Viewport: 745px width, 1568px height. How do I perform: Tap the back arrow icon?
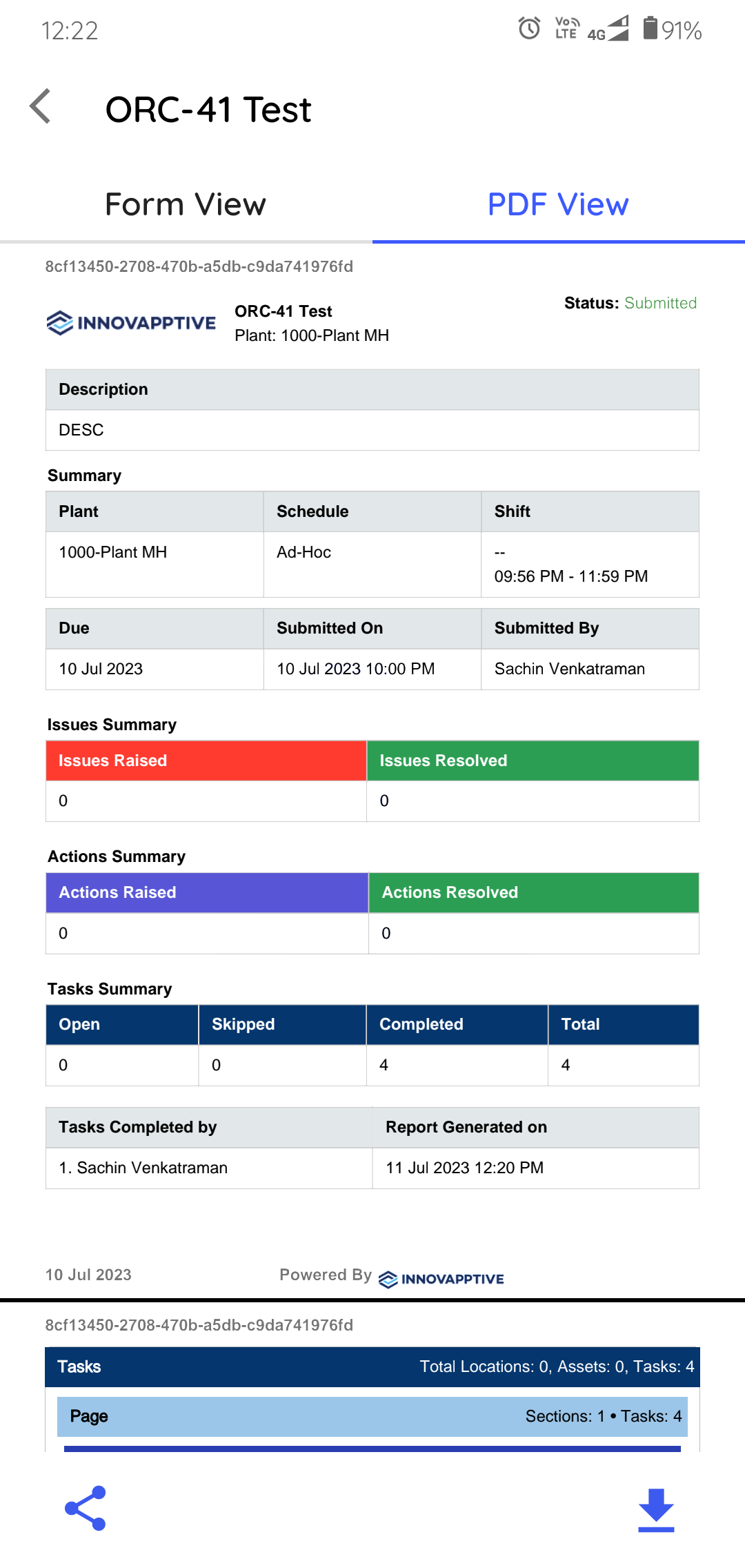coord(41,107)
